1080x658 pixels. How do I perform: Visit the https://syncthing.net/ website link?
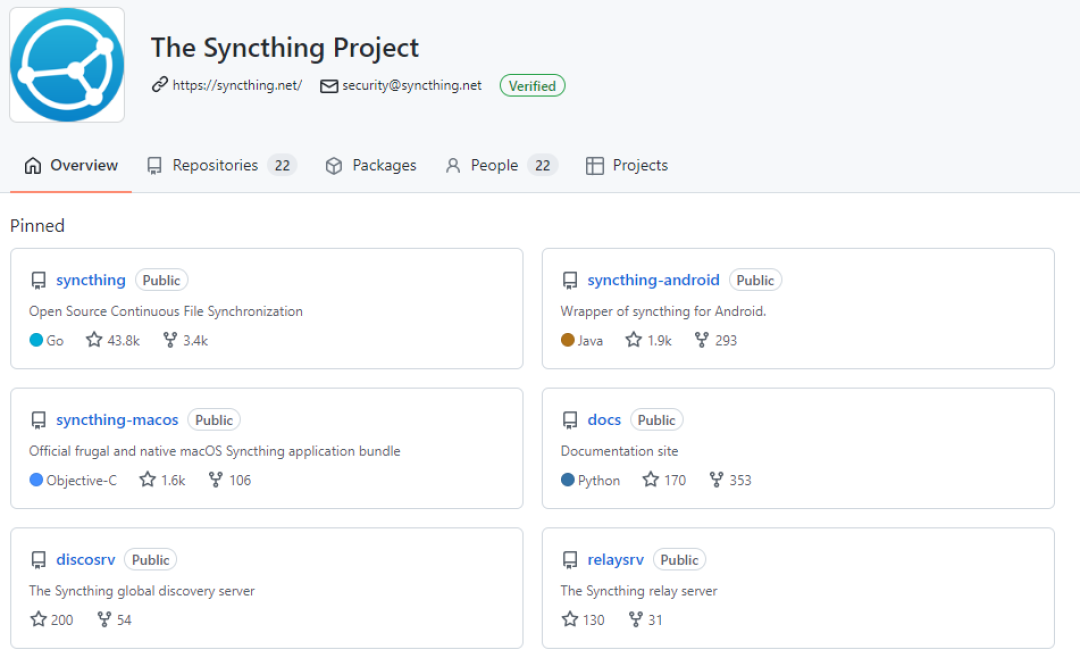coord(237,85)
